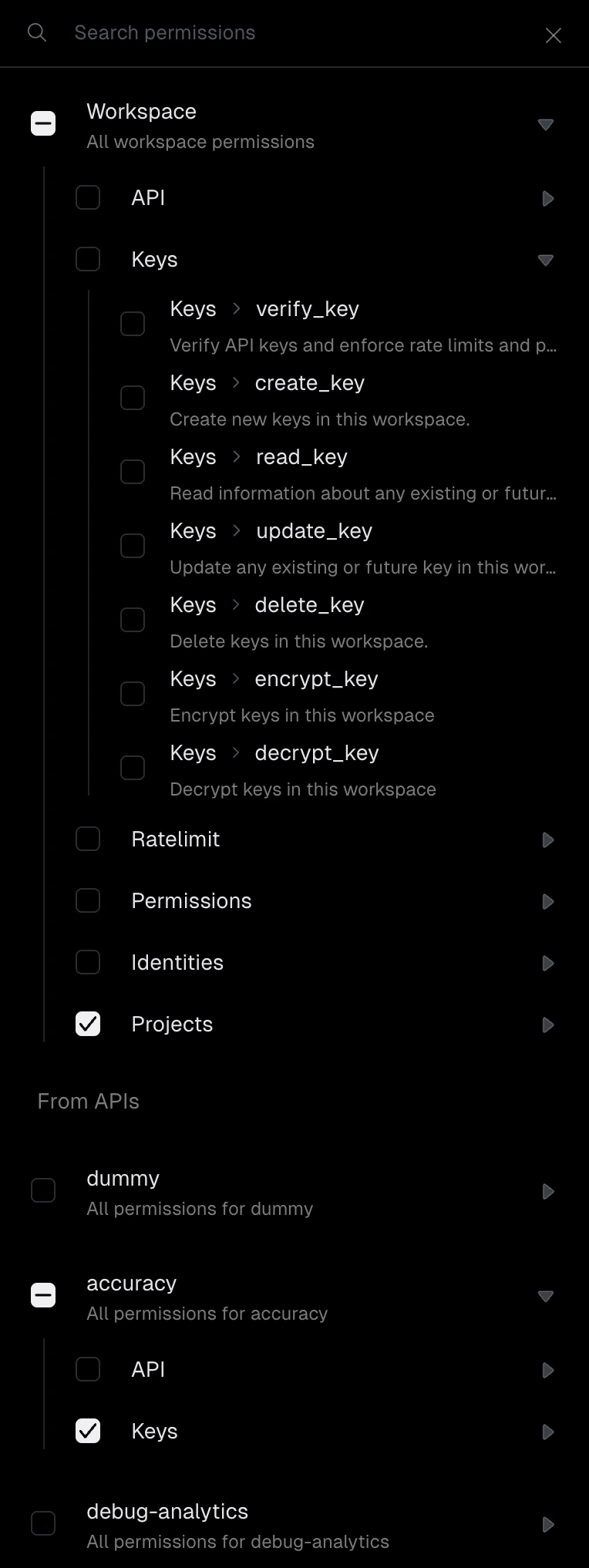Expand the Ratelimit permissions arrow

click(x=548, y=840)
